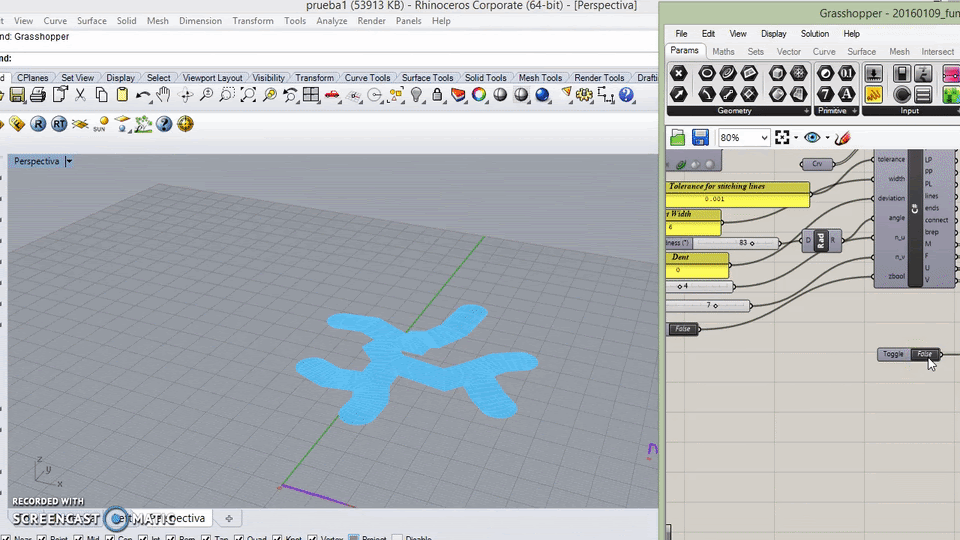This screenshot has height=540, width=960.
Task: Click the Zoom Window icon
Action: point(227,95)
